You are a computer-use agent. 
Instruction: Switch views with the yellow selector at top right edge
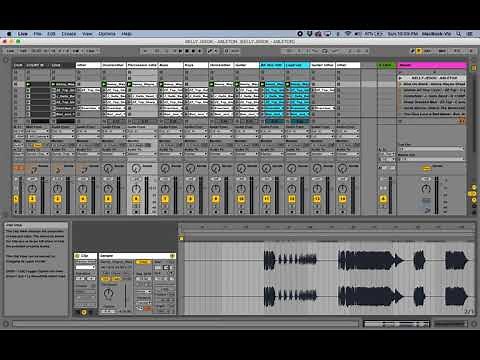click(474, 68)
